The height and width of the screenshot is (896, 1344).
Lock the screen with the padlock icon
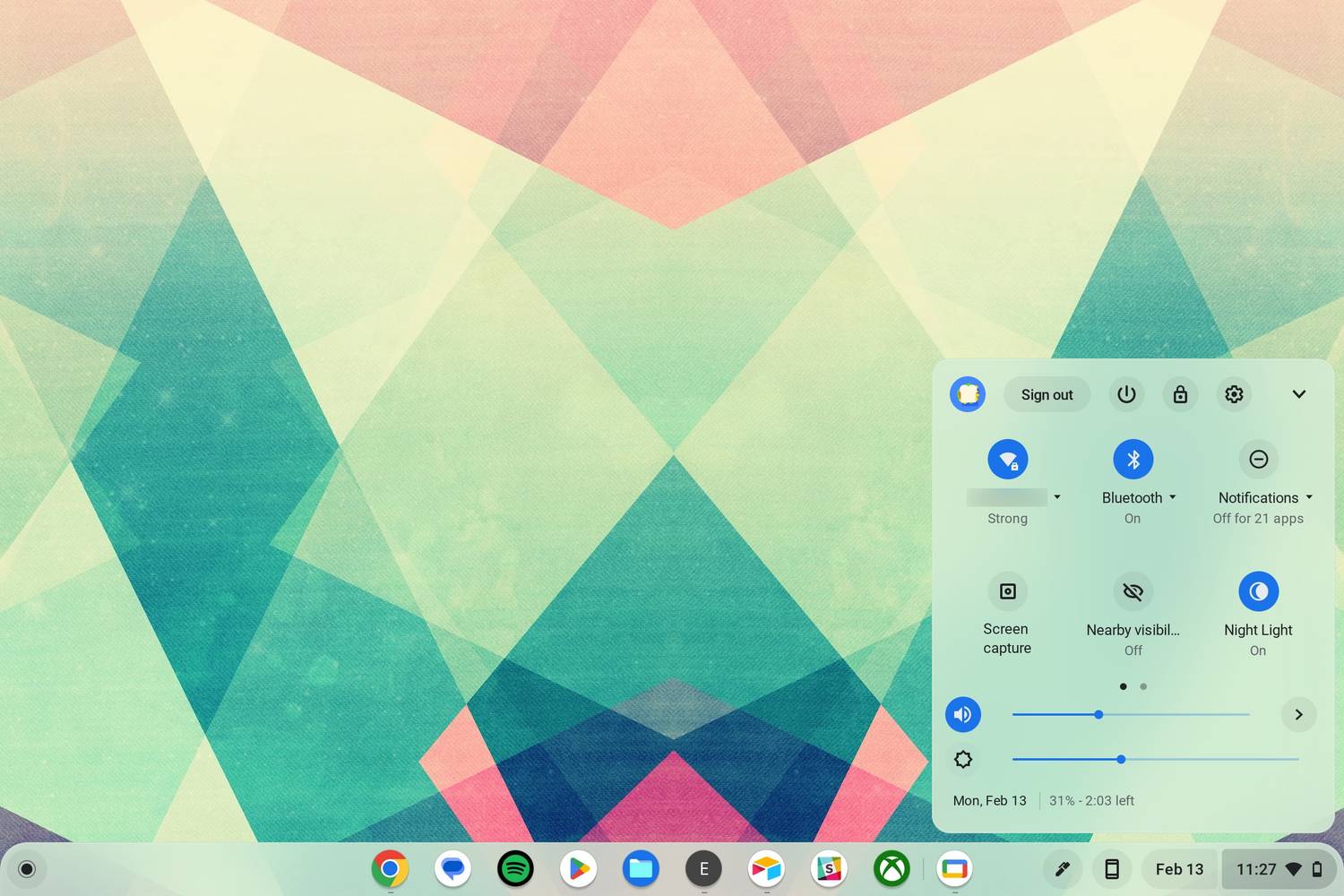tap(1180, 394)
